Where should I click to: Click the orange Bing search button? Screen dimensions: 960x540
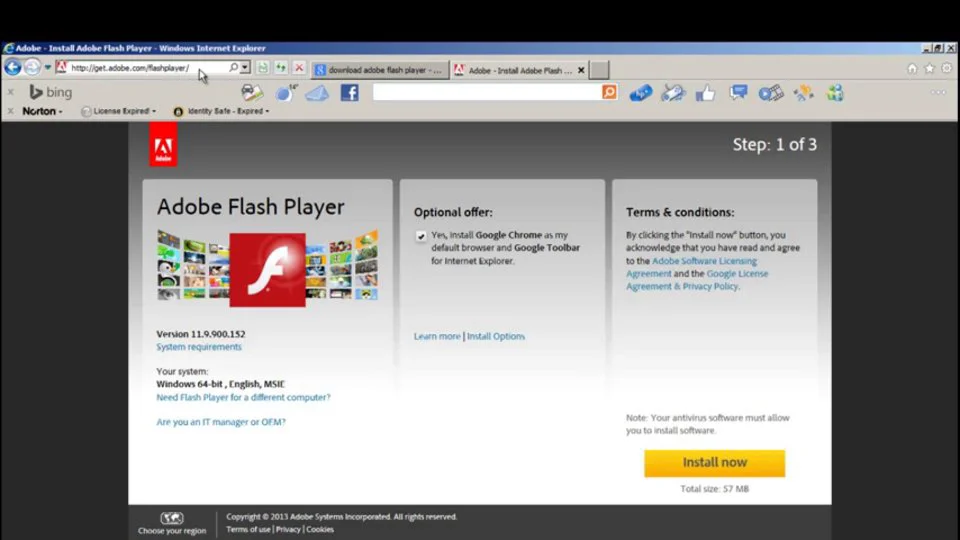point(610,92)
